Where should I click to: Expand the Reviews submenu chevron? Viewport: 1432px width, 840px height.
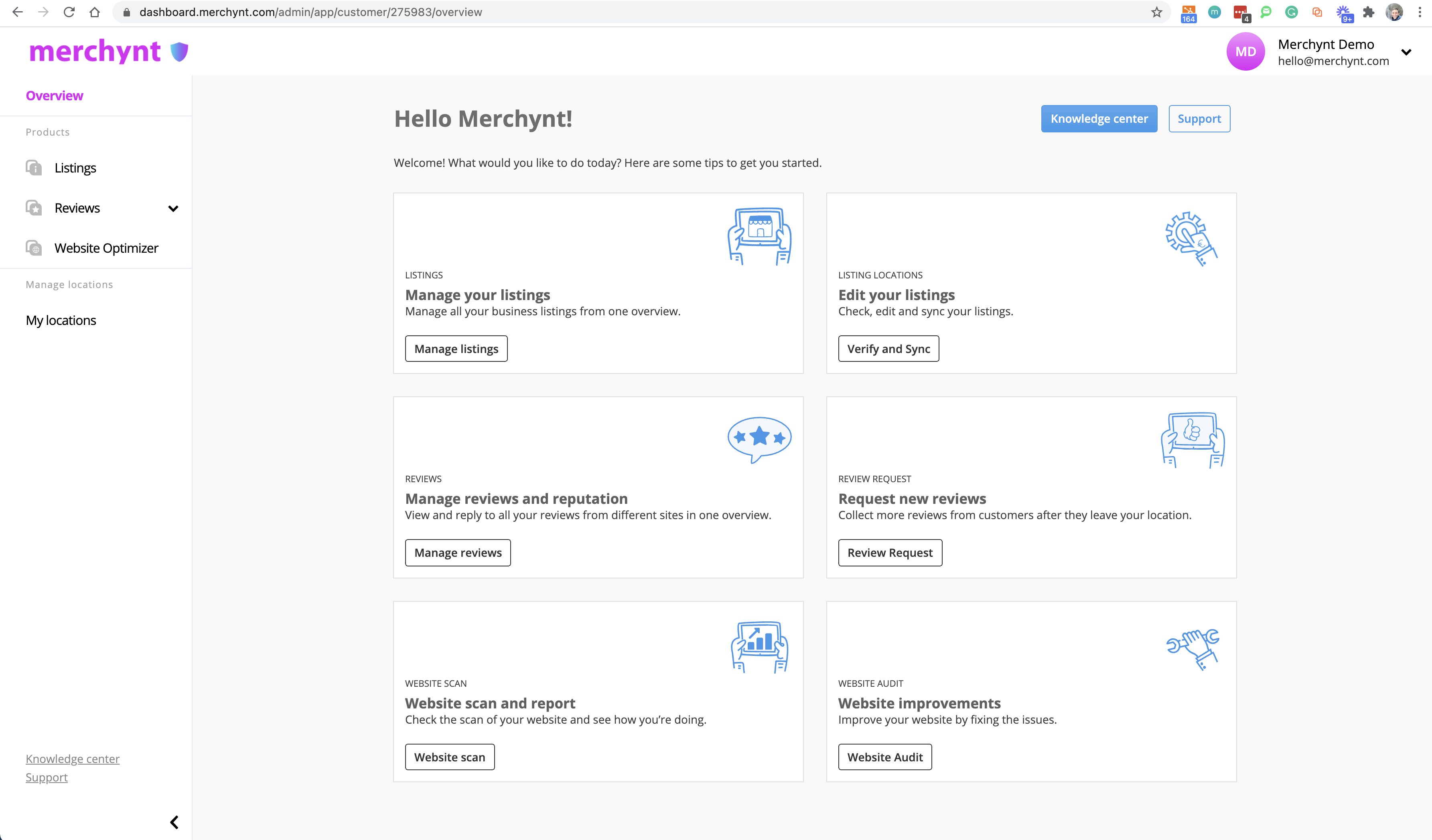(173, 209)
